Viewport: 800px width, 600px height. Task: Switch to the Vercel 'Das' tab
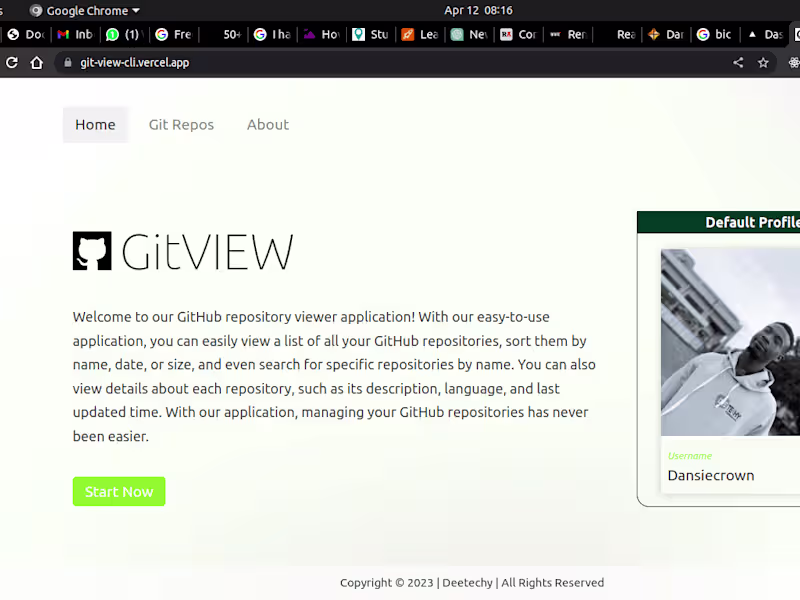pos(765,34)
